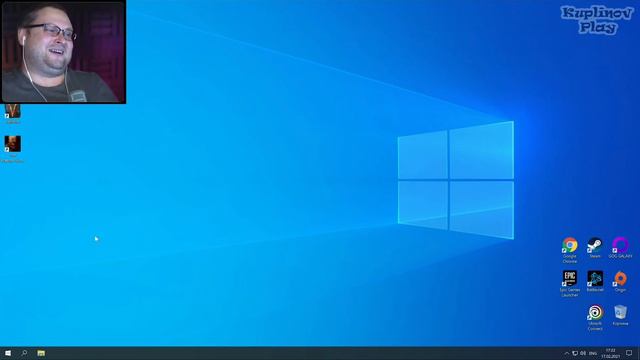Viewport: 640px width, 360px height.
Task: Select the Recycle Bin icon
Action: (620, 315)
